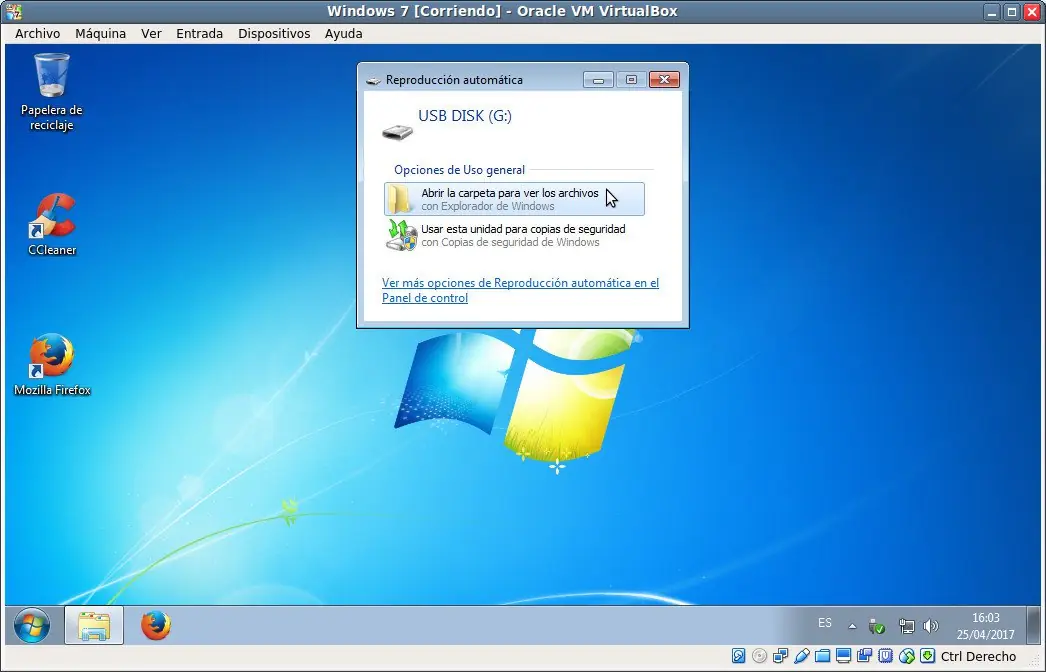Minimize the VirtualBox window
The height and width of the screenshot is (672, 1046).
click(993, 11)
